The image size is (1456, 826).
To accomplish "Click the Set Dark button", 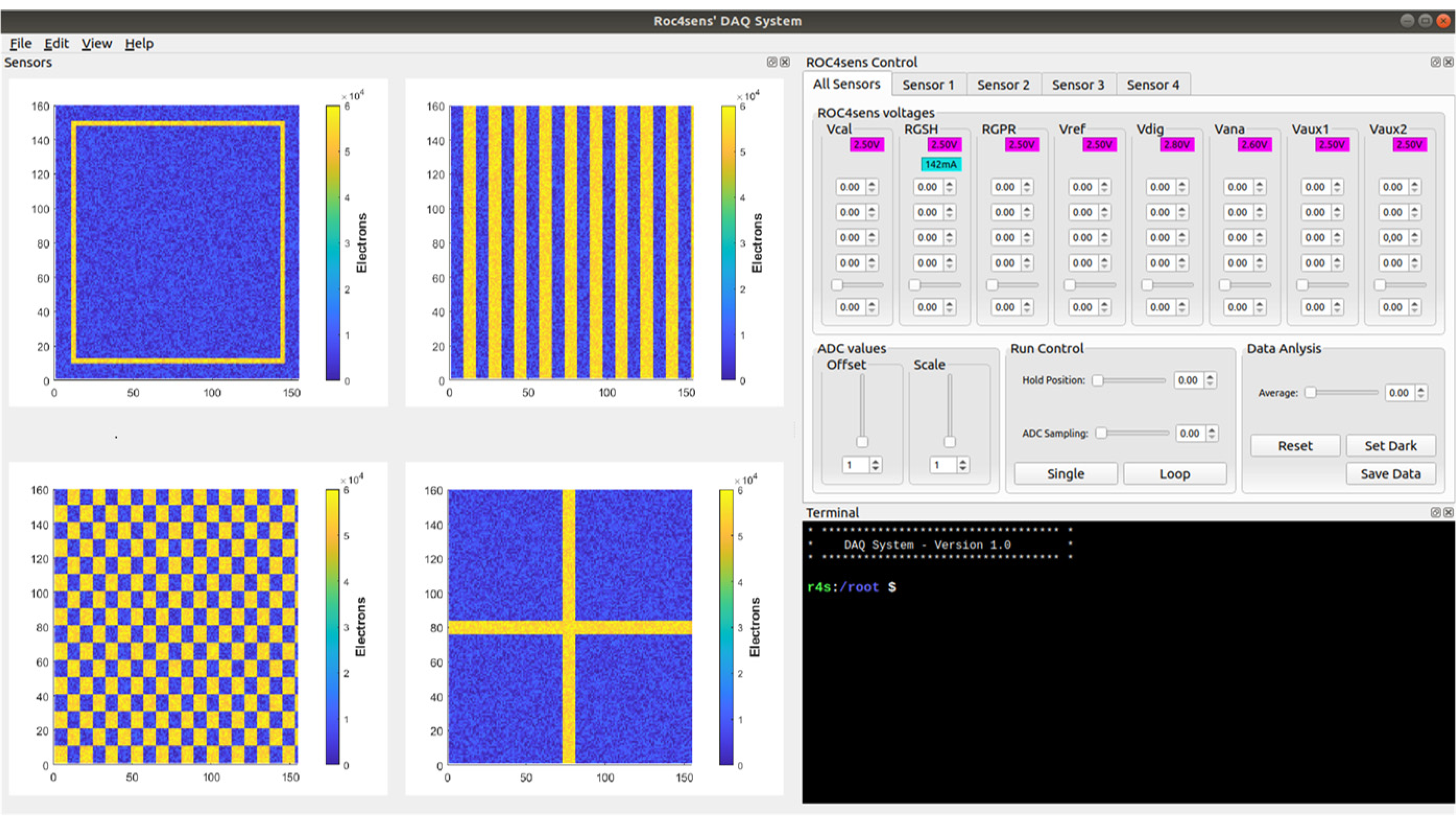I will tap(1390, 446).
